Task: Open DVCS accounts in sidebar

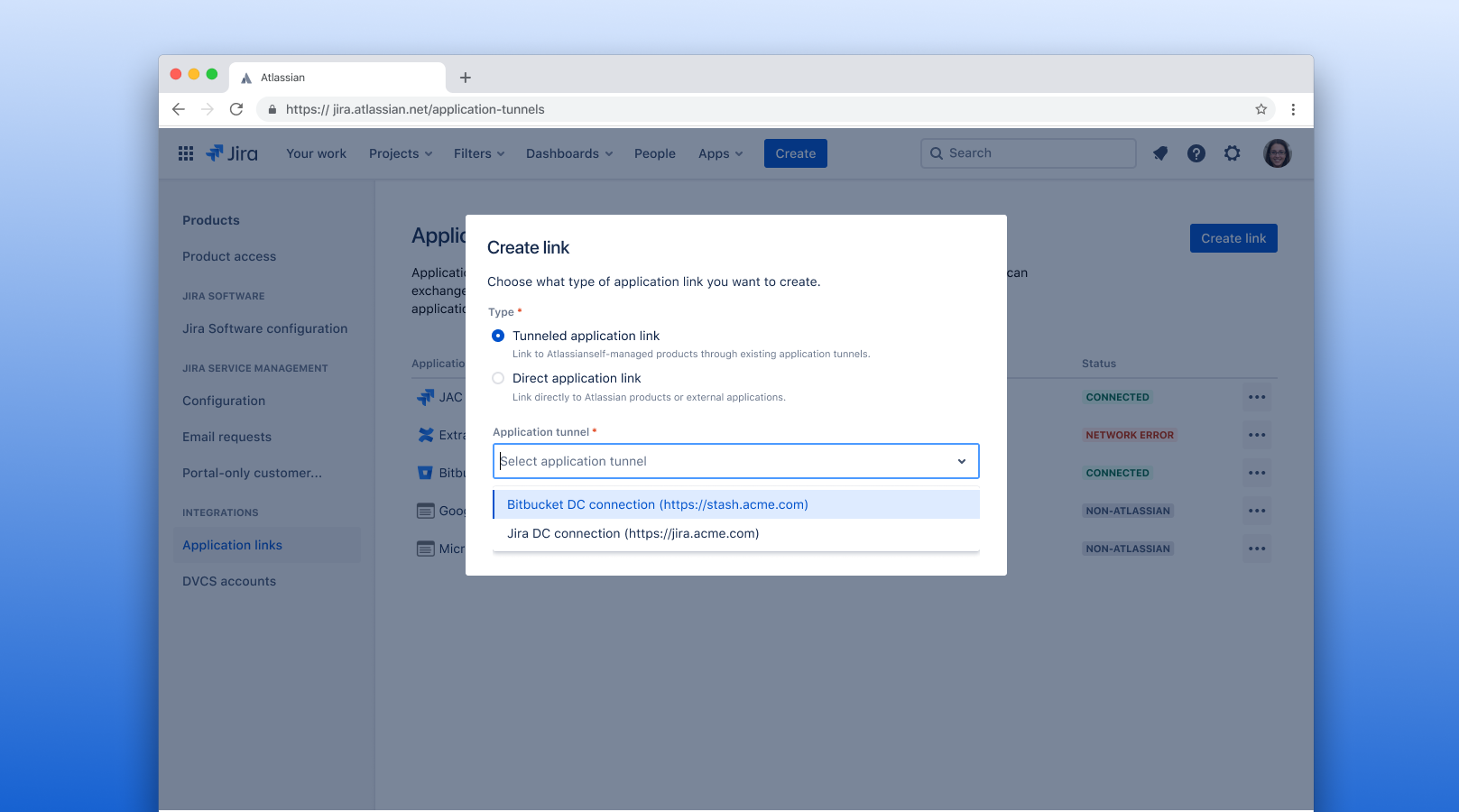Action: point(229,581)
